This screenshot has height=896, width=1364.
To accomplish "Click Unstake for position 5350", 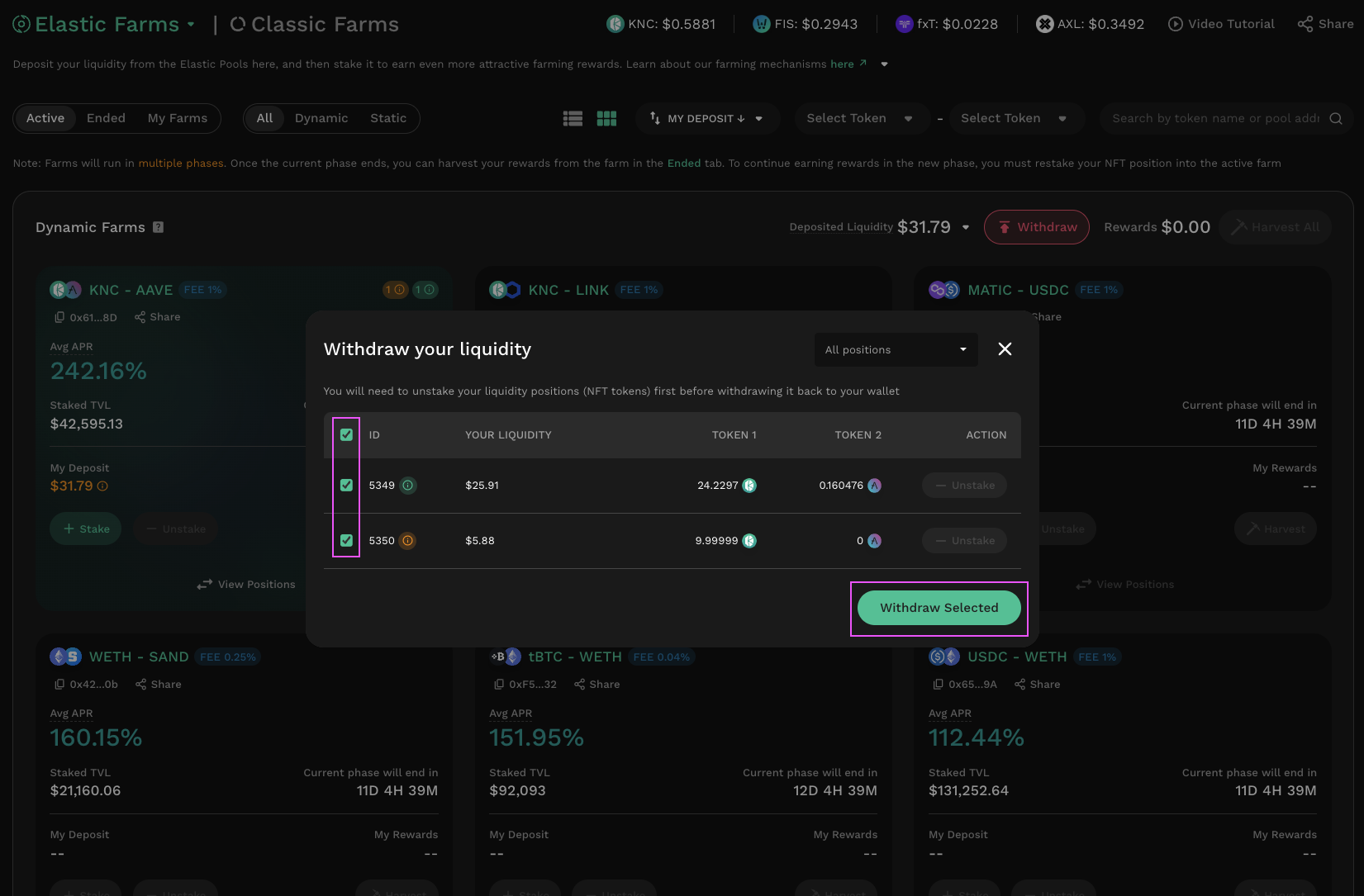I will tap(964, 541).
